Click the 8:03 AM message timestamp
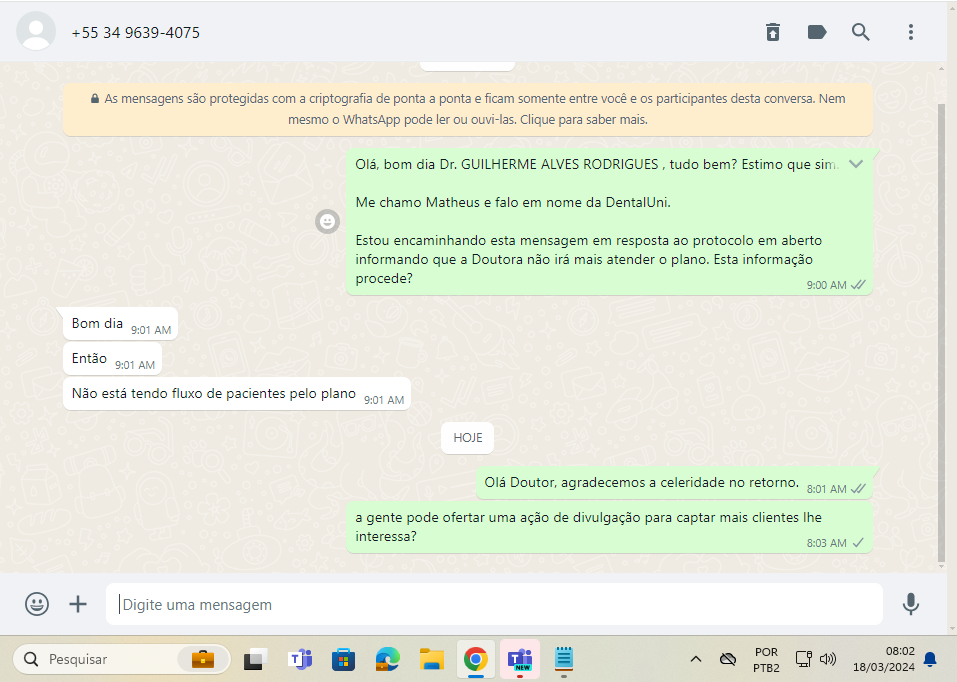The height and width of the screenshot is (682, 957). point(826,543)
